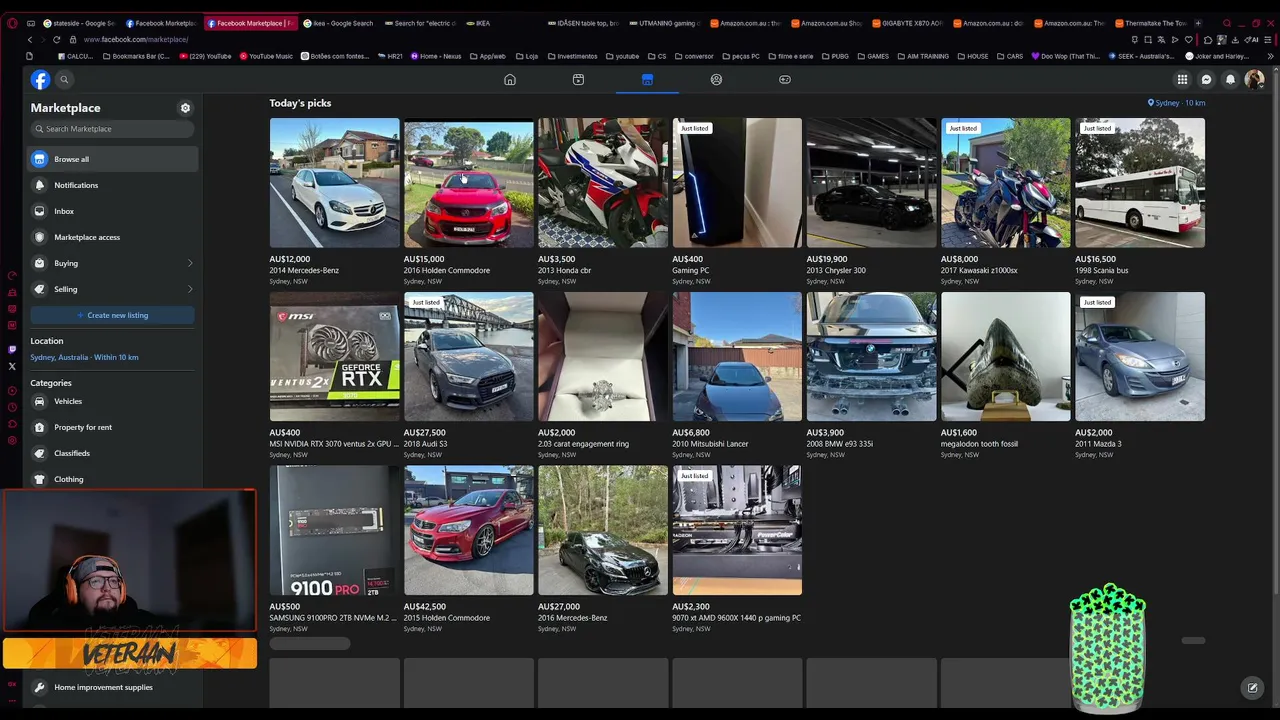Open the new message compose icon
Viewport: 1280px width, 720px height.
1252,687
